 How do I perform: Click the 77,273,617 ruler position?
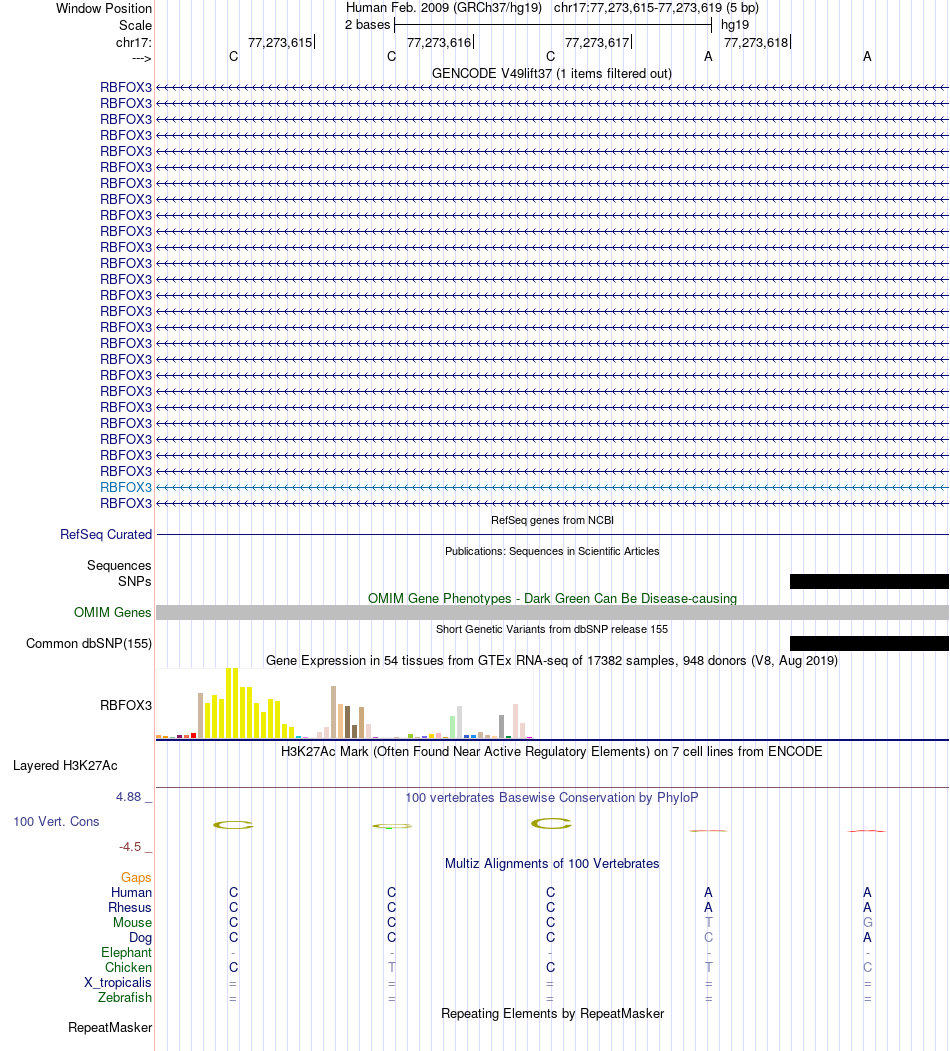(597, 42)
